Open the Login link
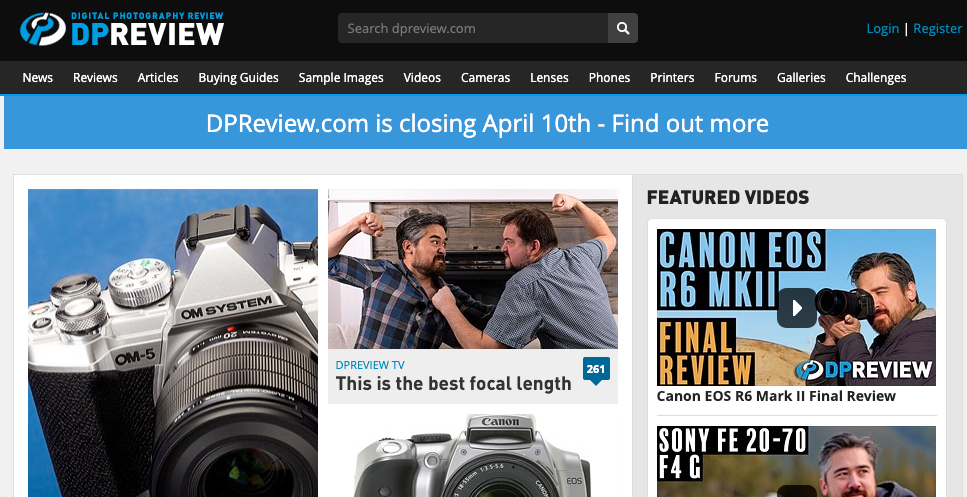967x497 pixels. pyautogui.click(x=882, y=28)
